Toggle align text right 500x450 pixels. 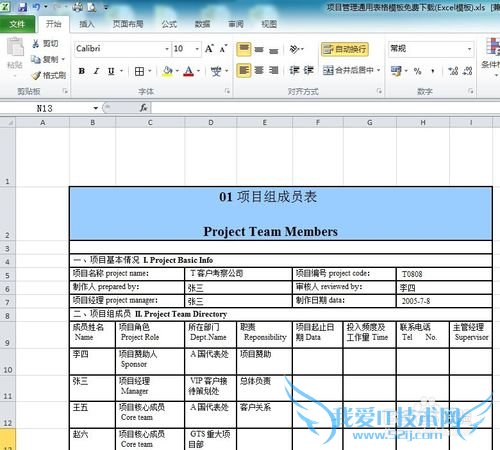point(273,70)
